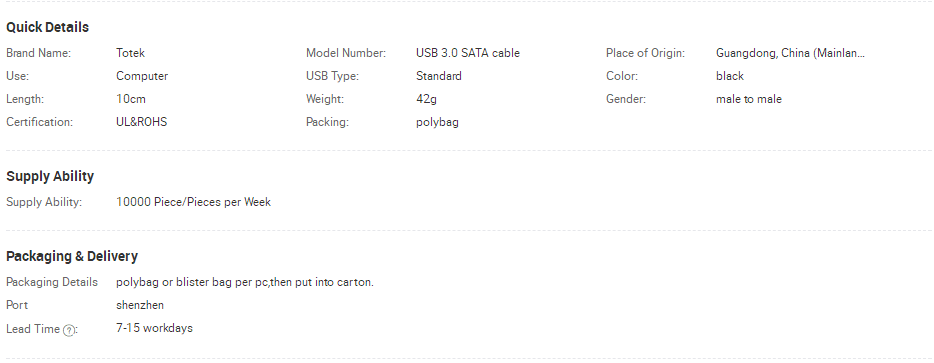
Task: Click the Standard USB Type value
Action: (438, 76)
